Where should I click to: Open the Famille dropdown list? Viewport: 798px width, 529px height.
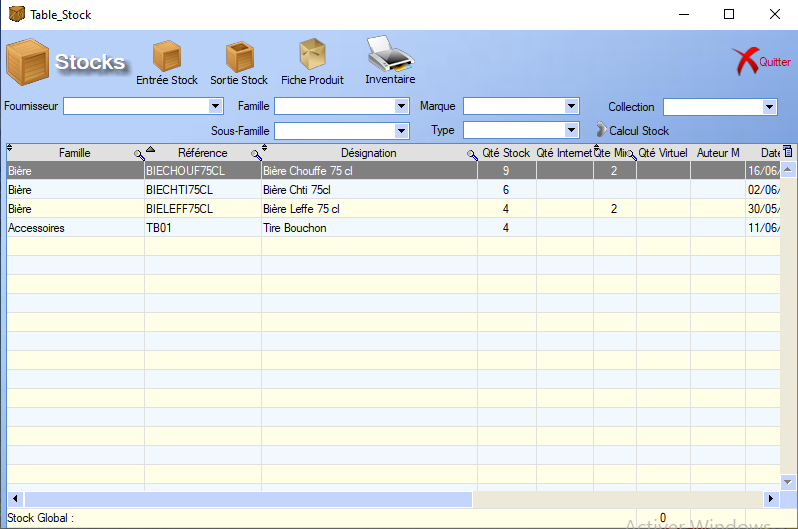coord(402,106)
